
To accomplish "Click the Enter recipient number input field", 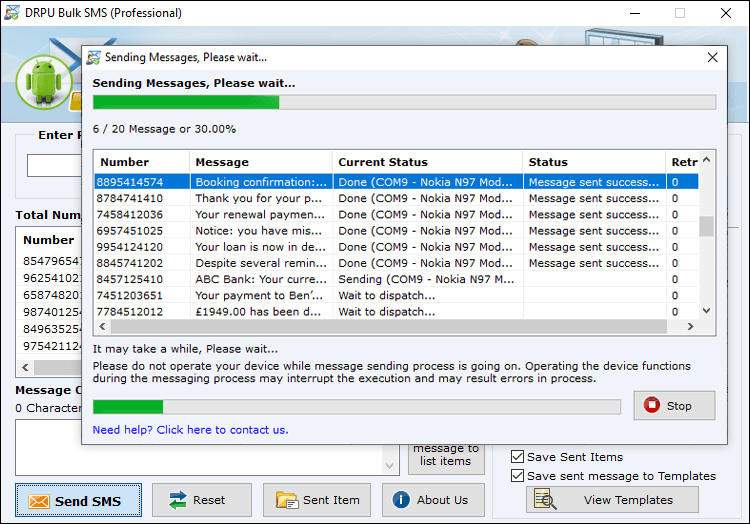I will [54, 165].
